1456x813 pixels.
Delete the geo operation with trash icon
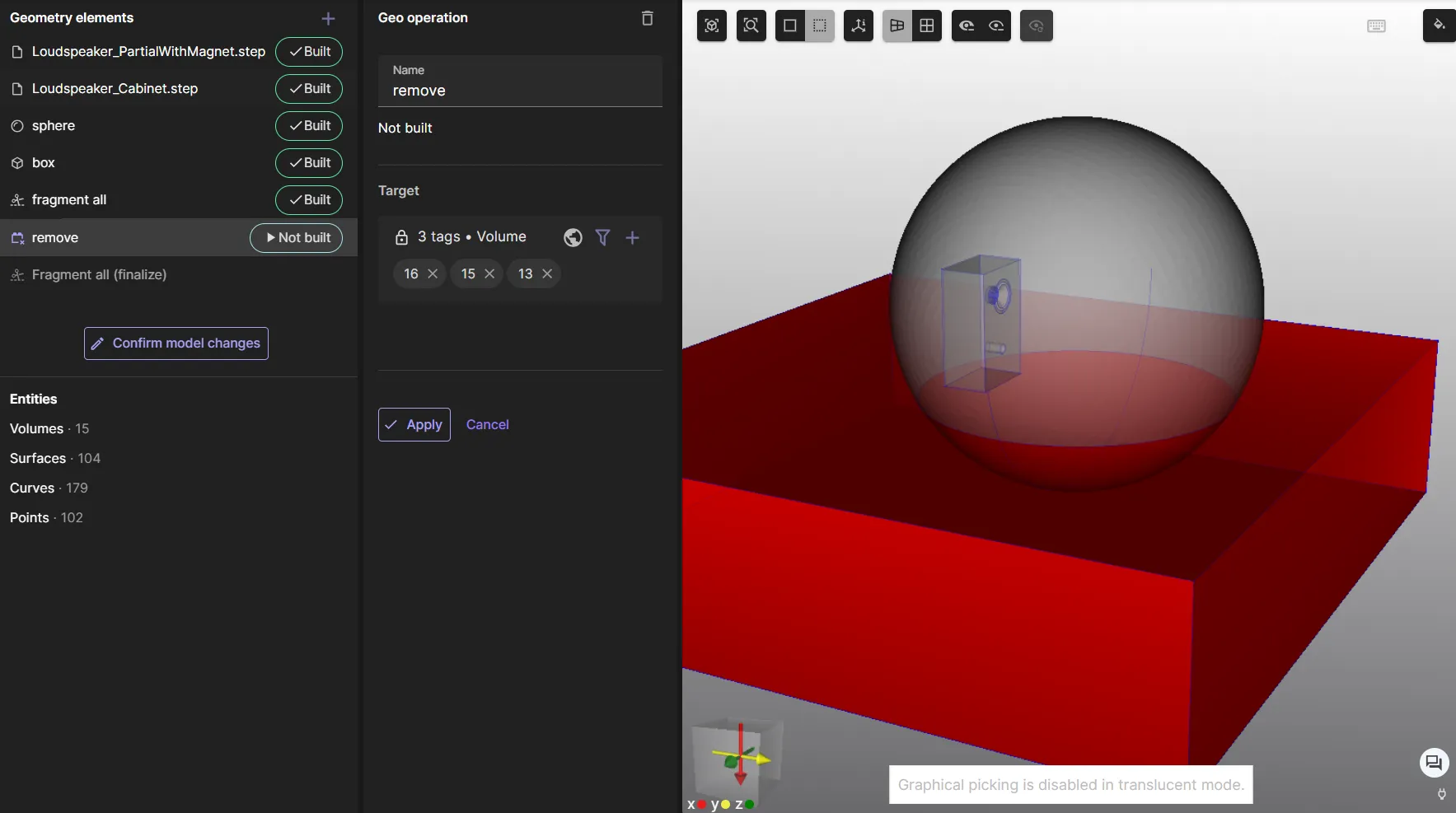coord(648,18)
